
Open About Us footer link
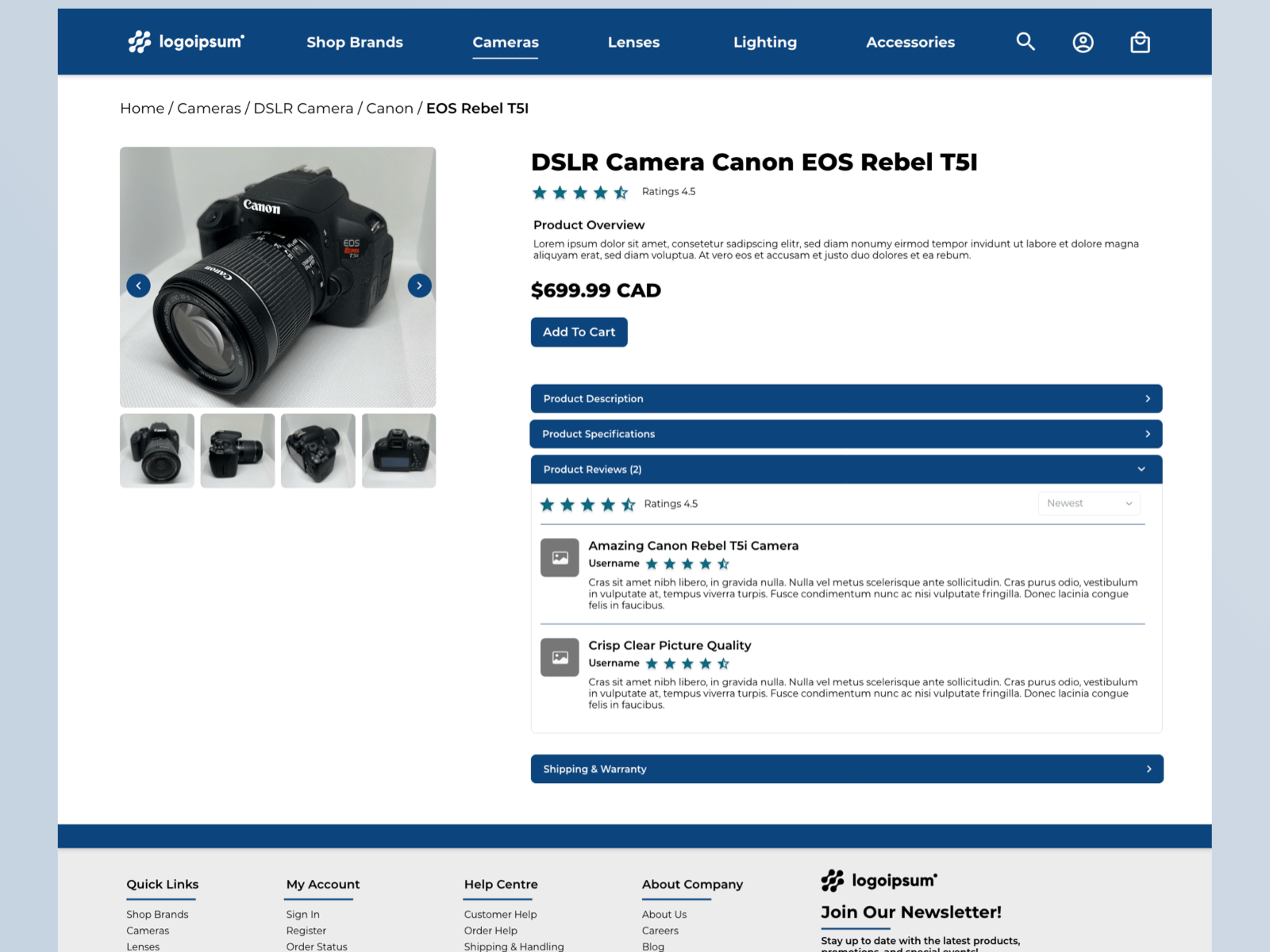664,915
